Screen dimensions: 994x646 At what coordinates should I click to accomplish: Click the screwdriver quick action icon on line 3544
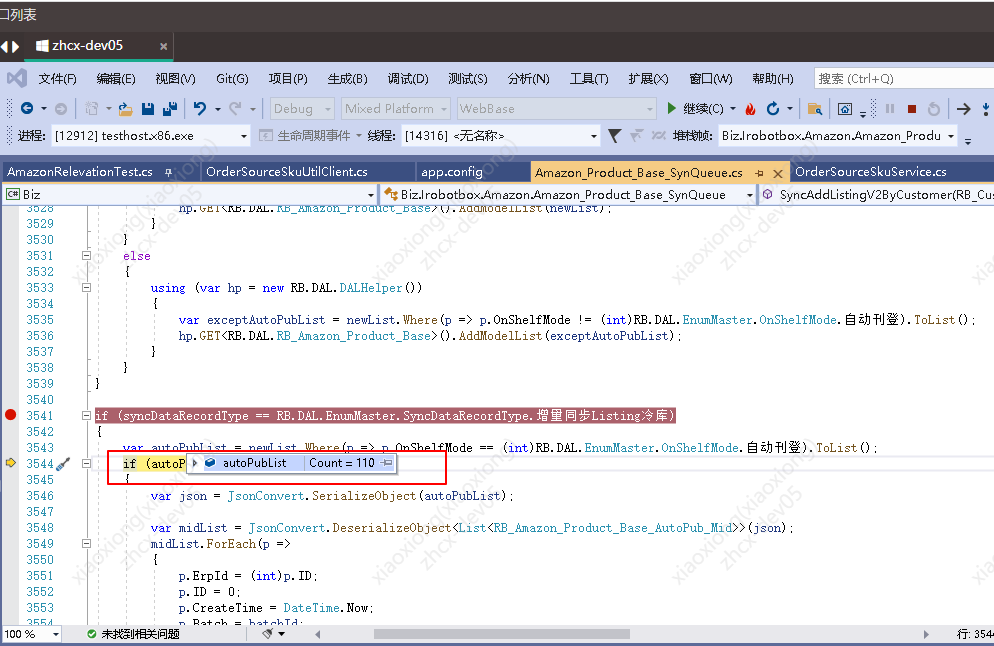tap(63, 464)
